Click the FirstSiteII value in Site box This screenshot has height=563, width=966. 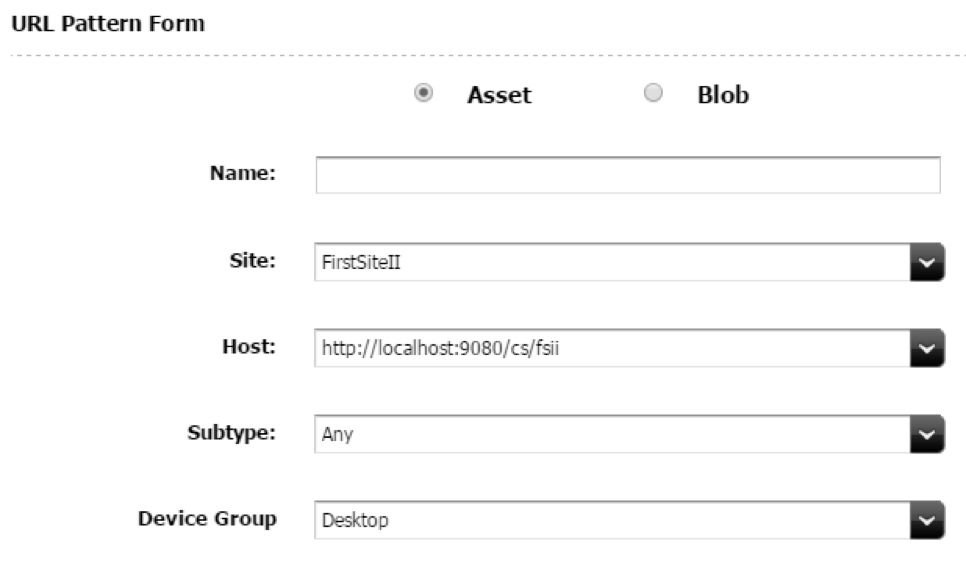pyautogui.click(x=361, y=263)
